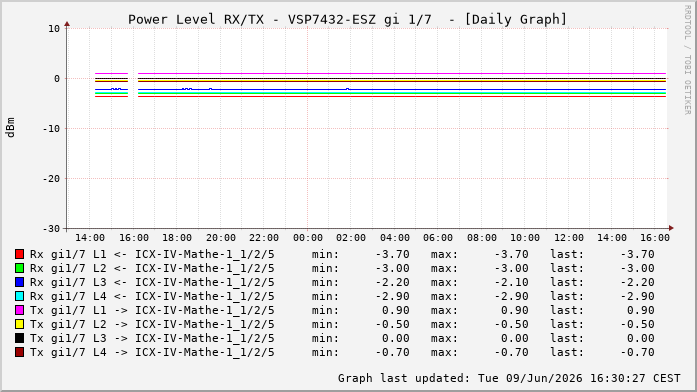Click the 10 y-axis tick label
The width and height of the screenshot is (697, 392).
coord(54,29)
